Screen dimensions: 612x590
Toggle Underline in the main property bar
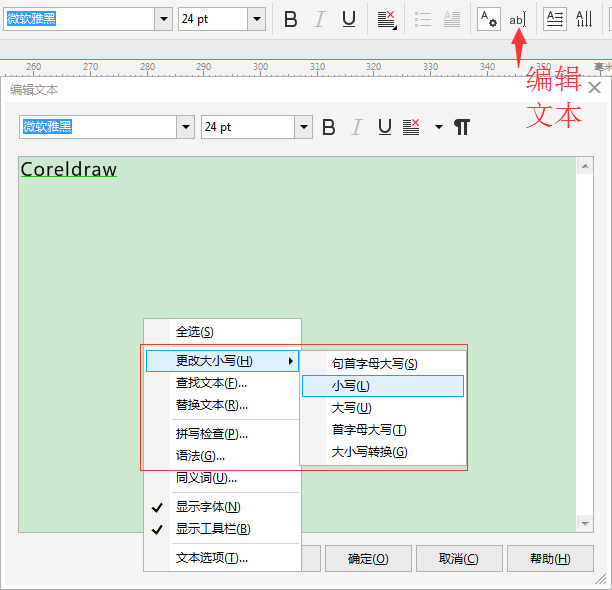[x=349, y=19]
